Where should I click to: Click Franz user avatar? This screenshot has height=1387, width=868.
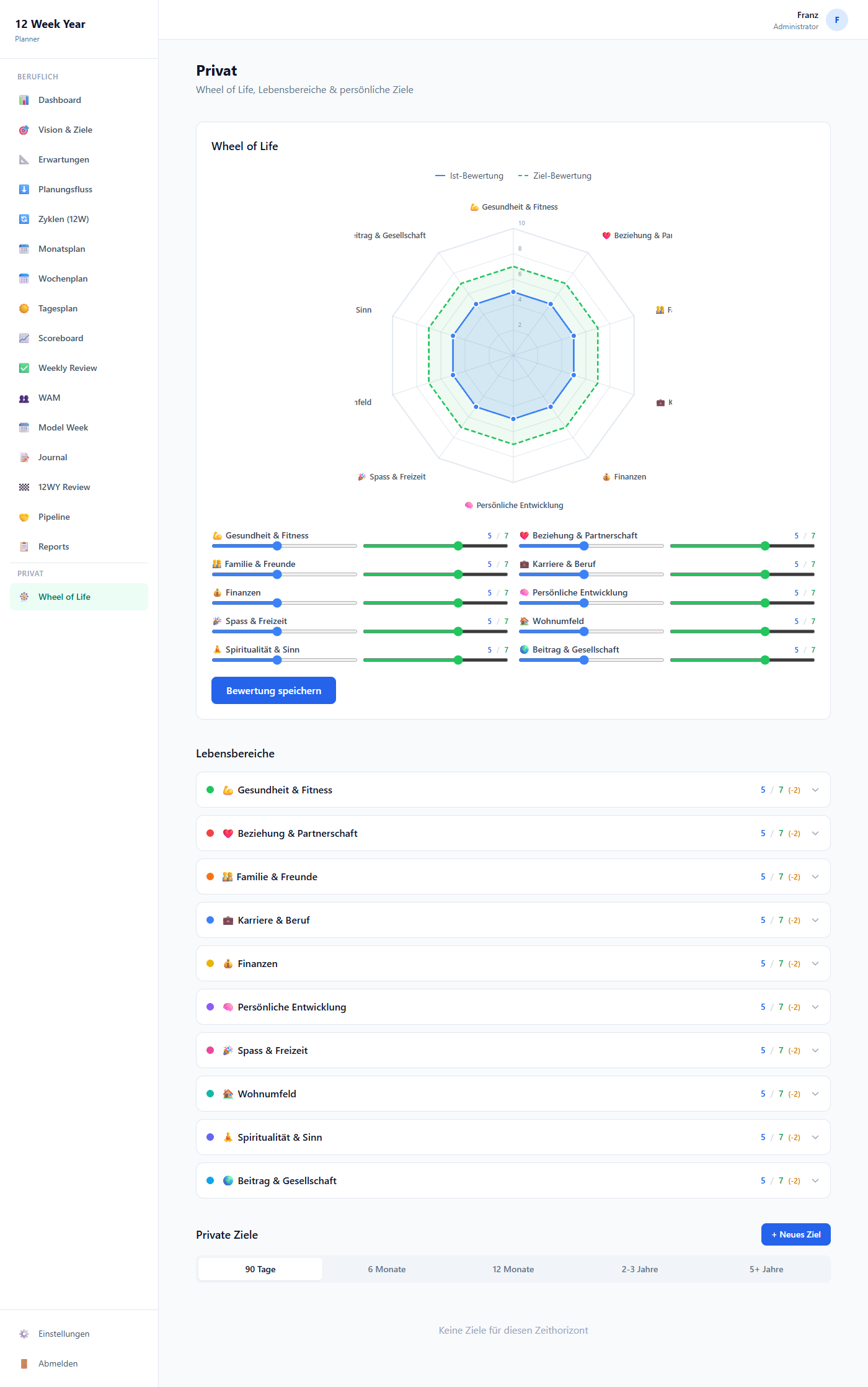point(836,20)
